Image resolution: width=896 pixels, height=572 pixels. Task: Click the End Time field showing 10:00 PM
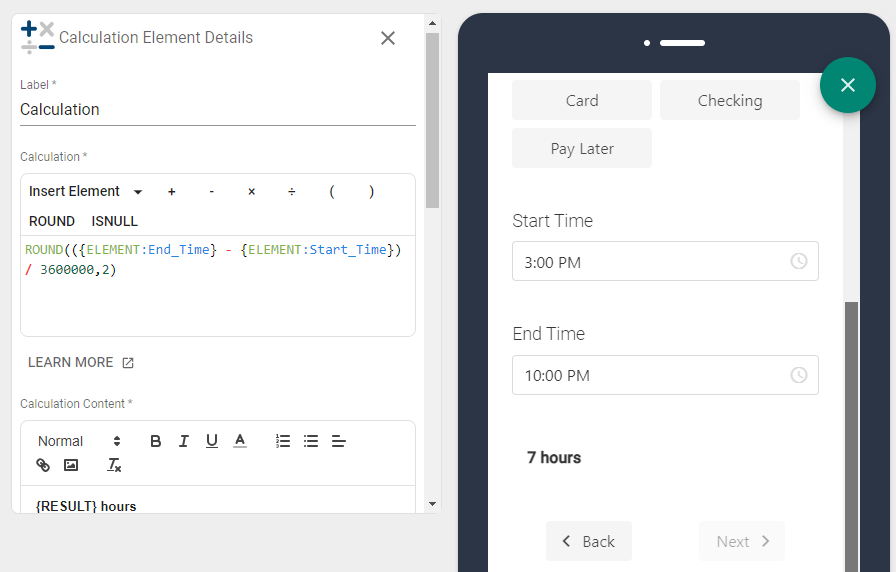pos(665,375)
